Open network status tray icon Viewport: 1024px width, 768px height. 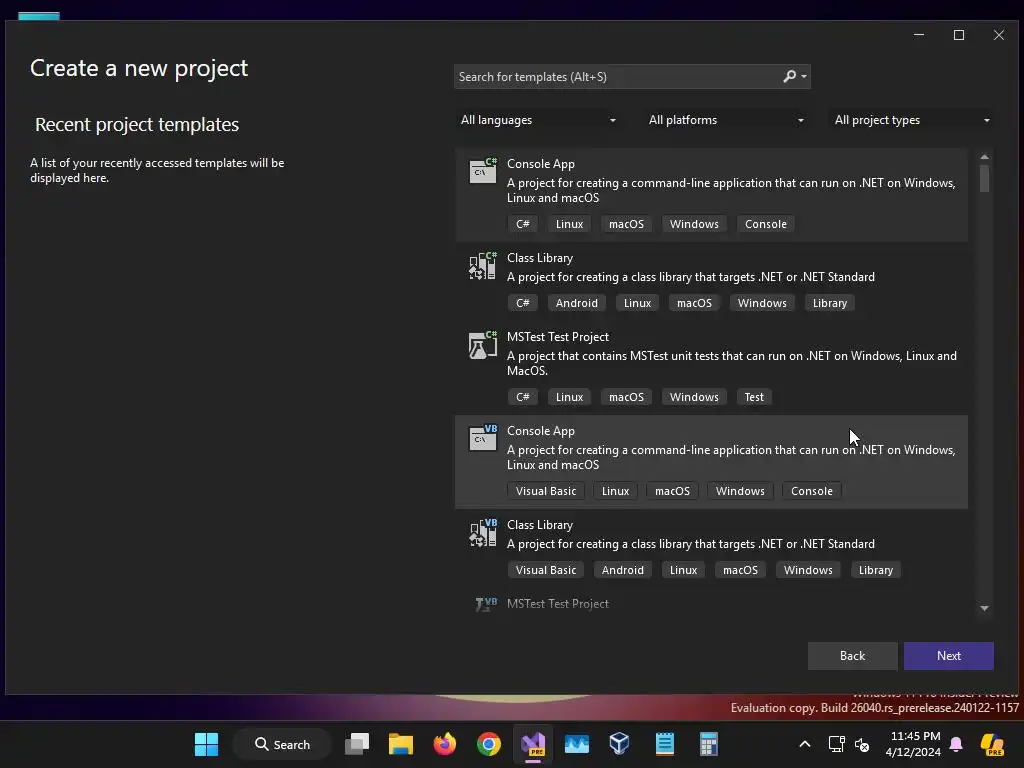836,744
